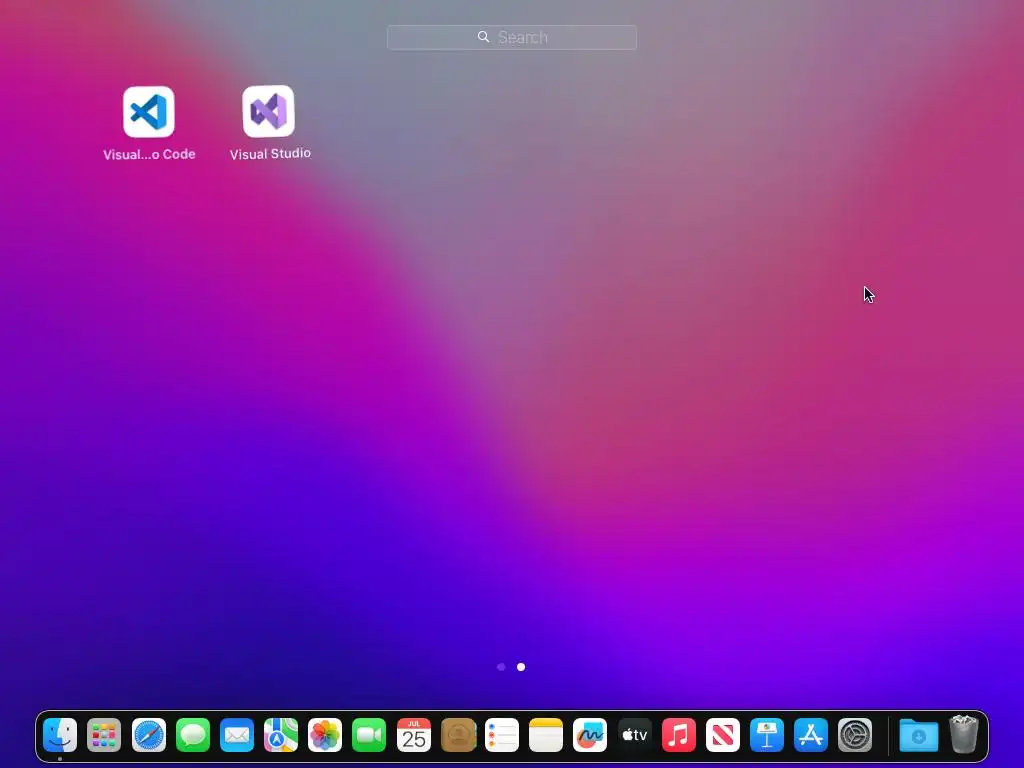1024x768 pixels.
Task: Go to the first Launchpad page dot
Action: point(501,667)
